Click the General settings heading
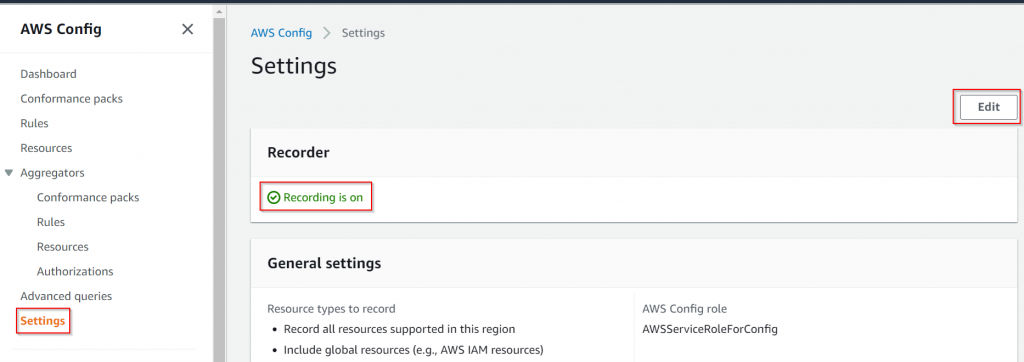This screenshot has width=1024, height=362. point(325,263)
